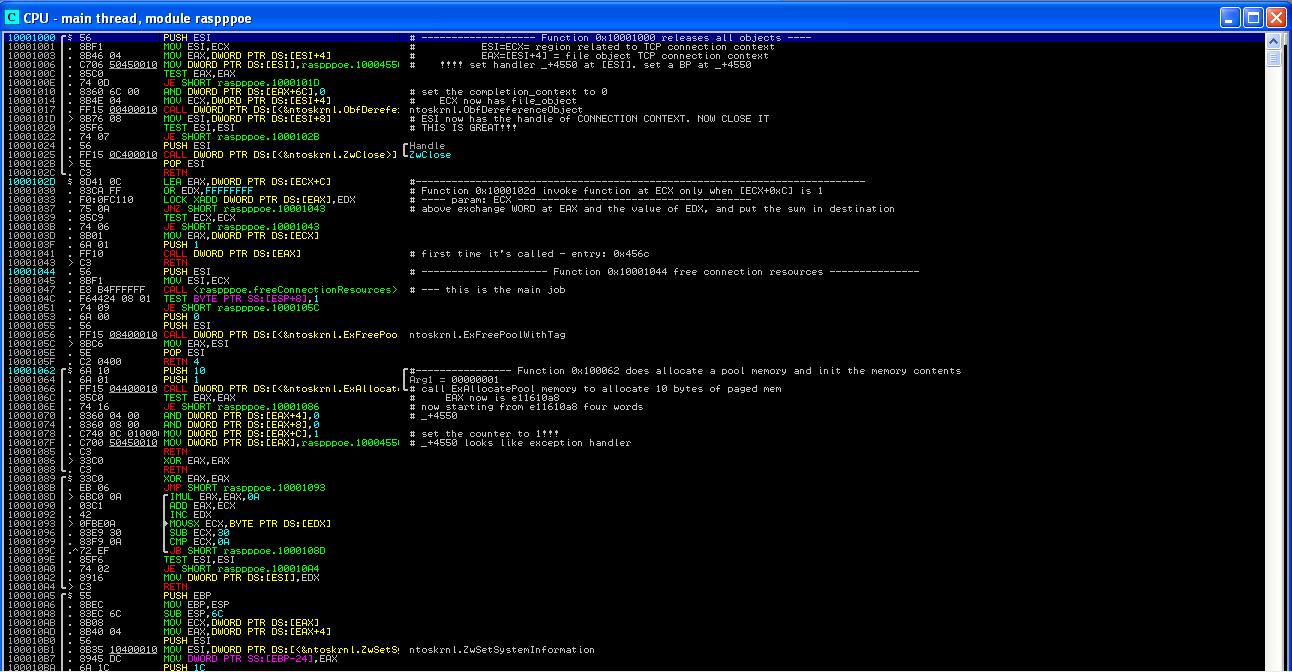1292x672 pixels.
Task: Click comment '_+4550 looks like exception handler'
Action: click(526, 443)
